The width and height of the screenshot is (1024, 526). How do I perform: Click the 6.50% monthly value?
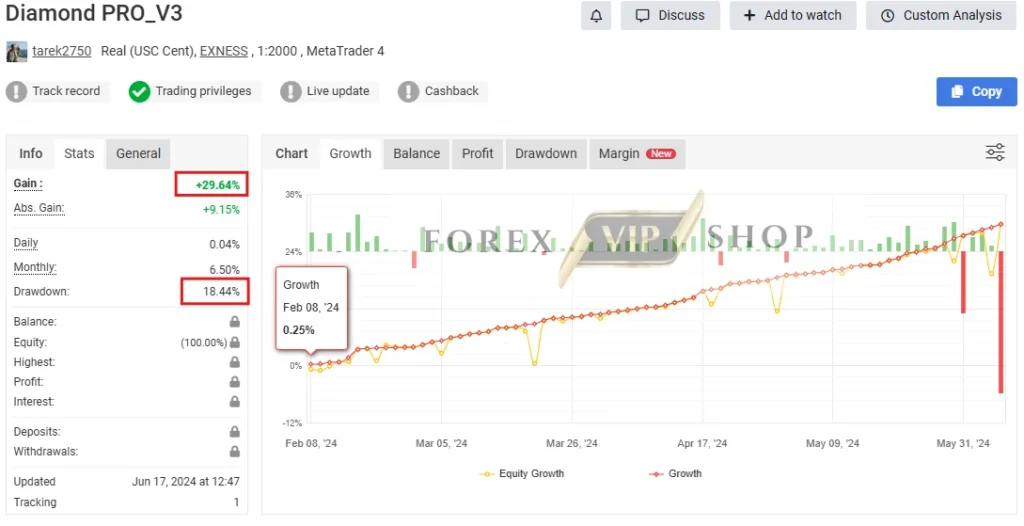(x=224, y=270)
